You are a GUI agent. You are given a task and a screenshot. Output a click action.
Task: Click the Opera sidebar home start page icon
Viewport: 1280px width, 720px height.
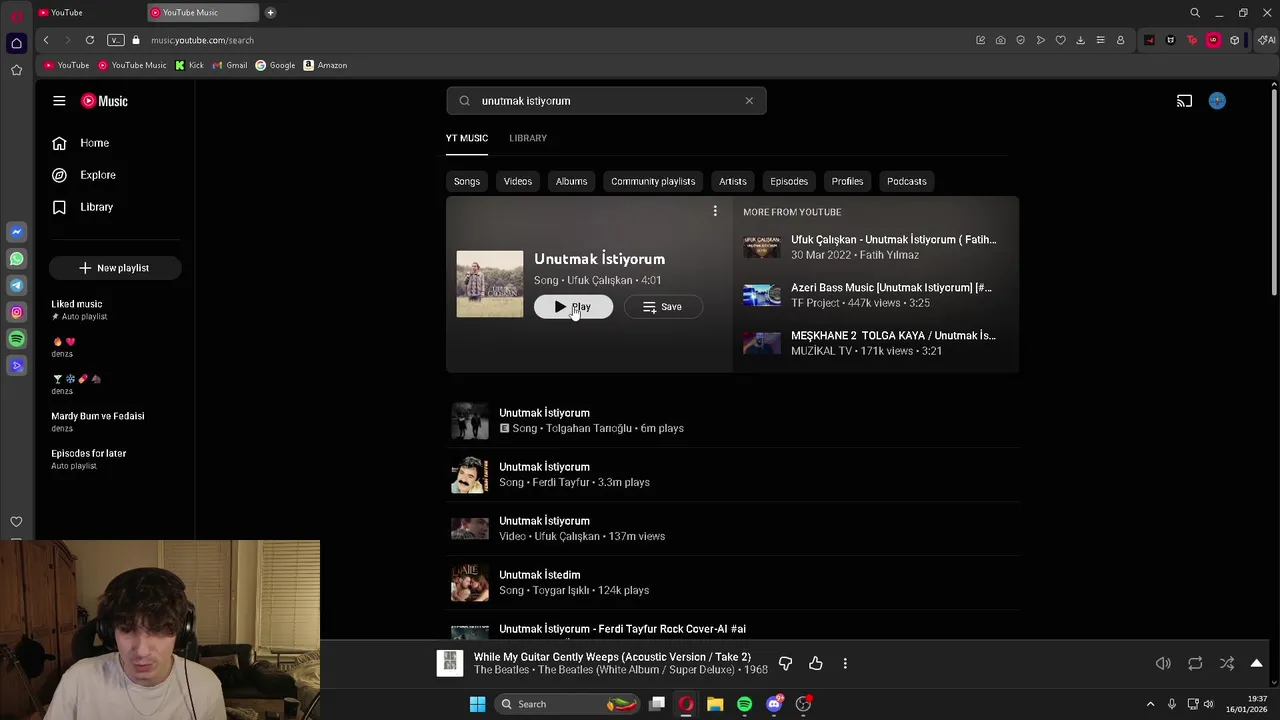16,43
